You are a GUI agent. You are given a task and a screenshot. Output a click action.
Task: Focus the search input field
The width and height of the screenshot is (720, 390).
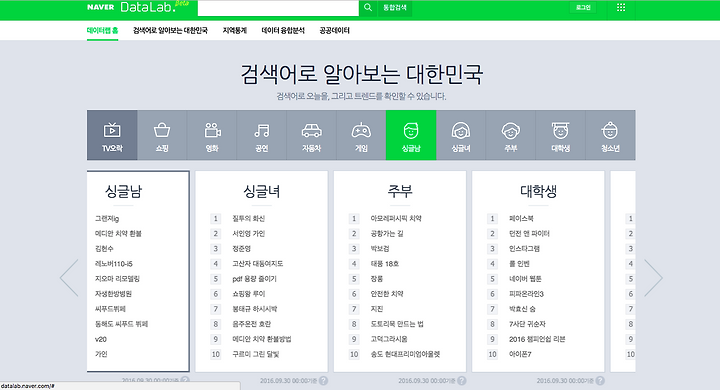coord(278,8)
